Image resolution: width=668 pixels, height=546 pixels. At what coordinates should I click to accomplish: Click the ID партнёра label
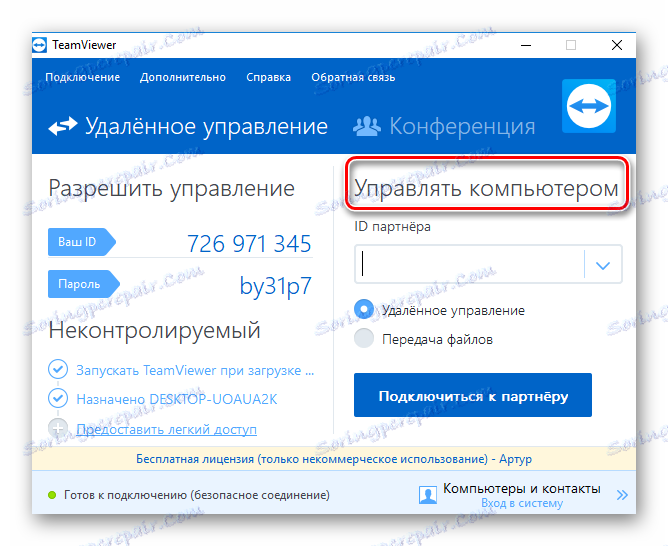pos(392,227)
